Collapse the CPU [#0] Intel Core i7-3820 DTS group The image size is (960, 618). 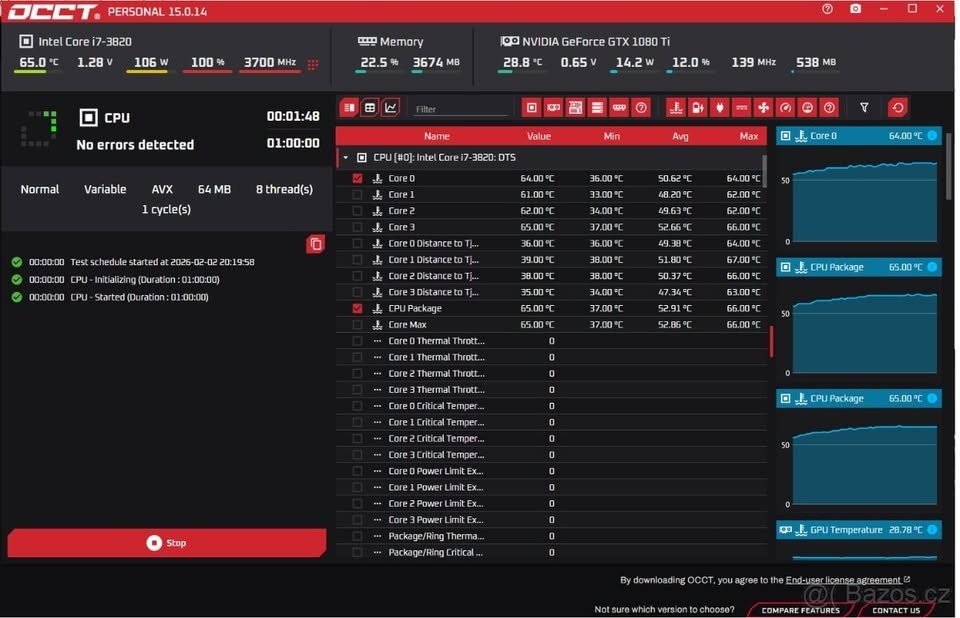tap(346, 158)
